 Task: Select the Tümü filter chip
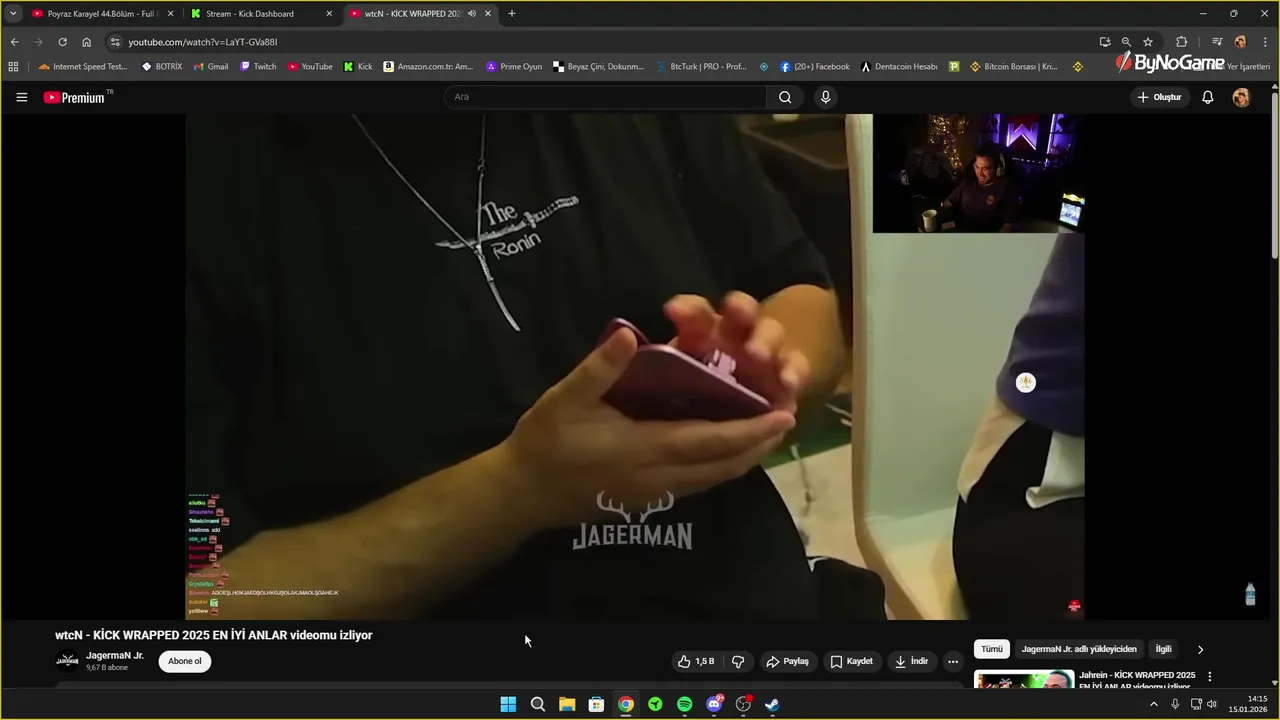pos(991,649)
